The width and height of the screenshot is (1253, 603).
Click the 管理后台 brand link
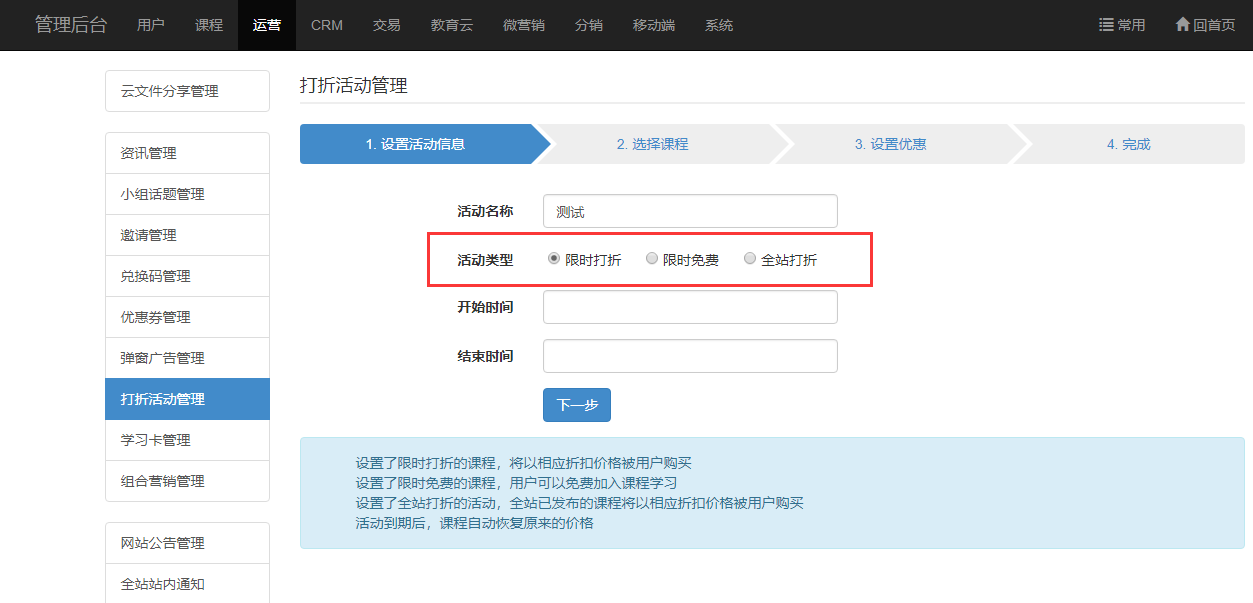coord(71,25)
